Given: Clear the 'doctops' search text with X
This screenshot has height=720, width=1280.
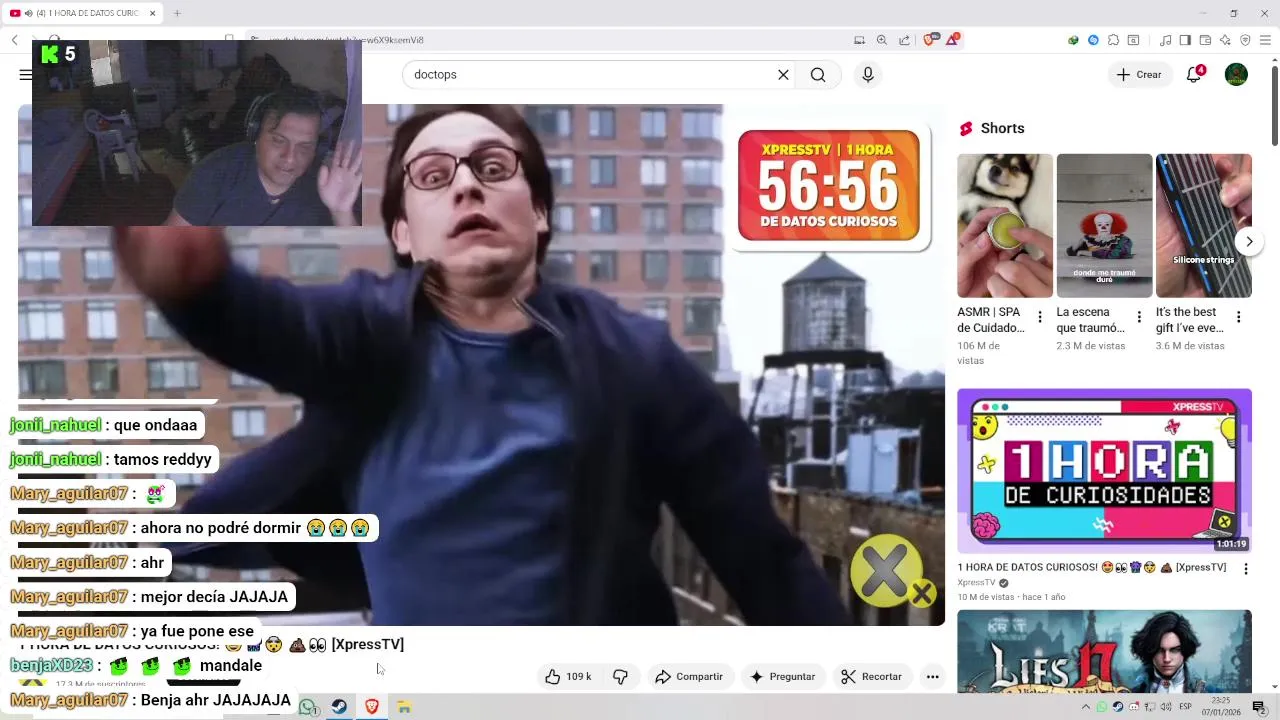Looking at the screenshot, I should (783, 75).
